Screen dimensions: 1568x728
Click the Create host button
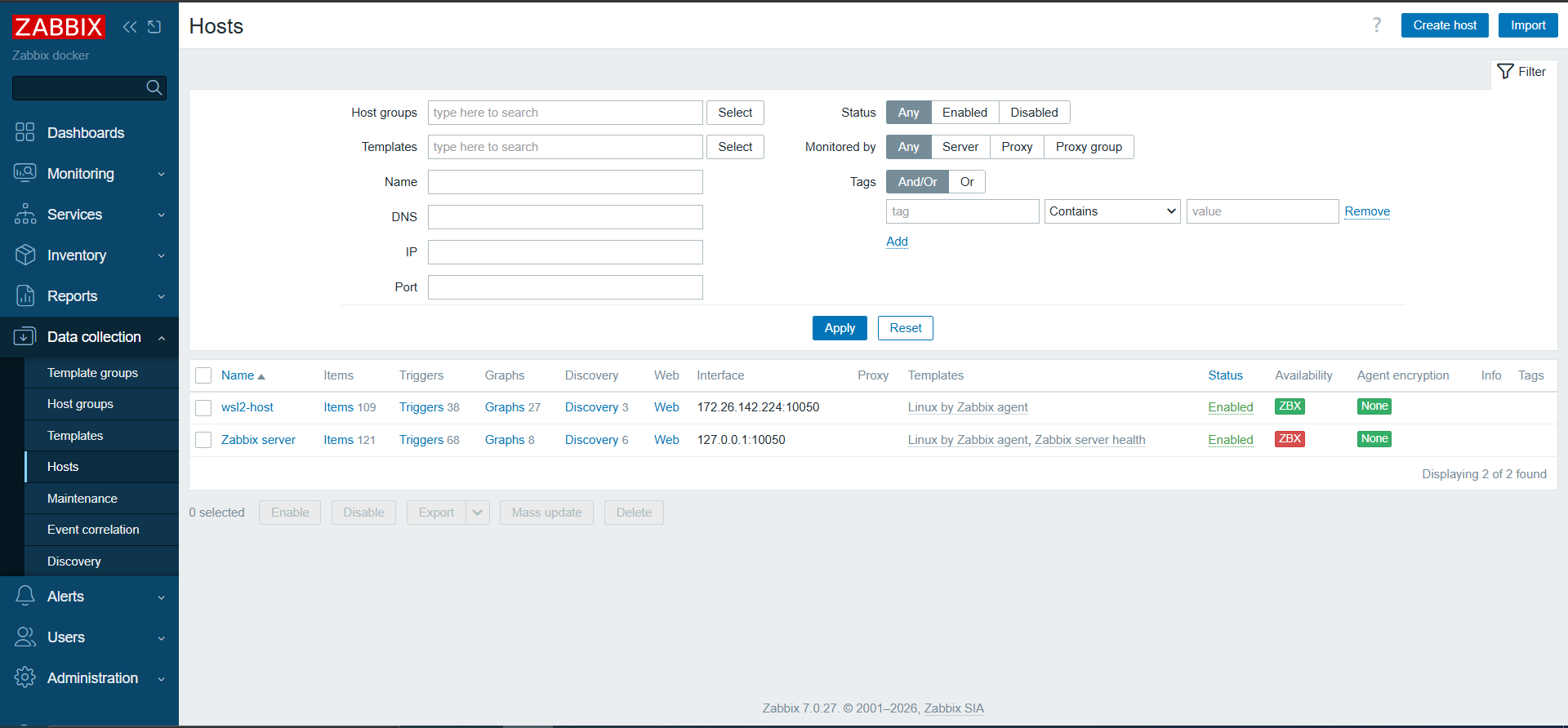pos(1445,25)
